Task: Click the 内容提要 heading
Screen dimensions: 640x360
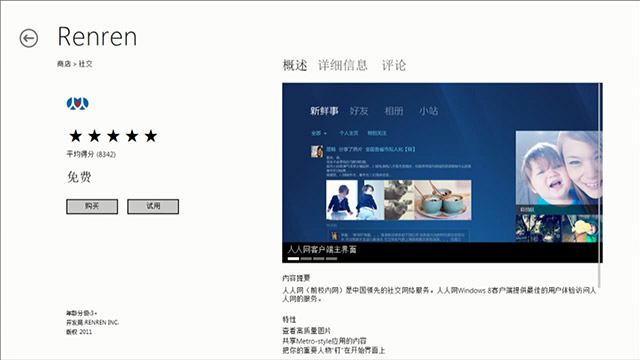Action: tap(296, 278)
